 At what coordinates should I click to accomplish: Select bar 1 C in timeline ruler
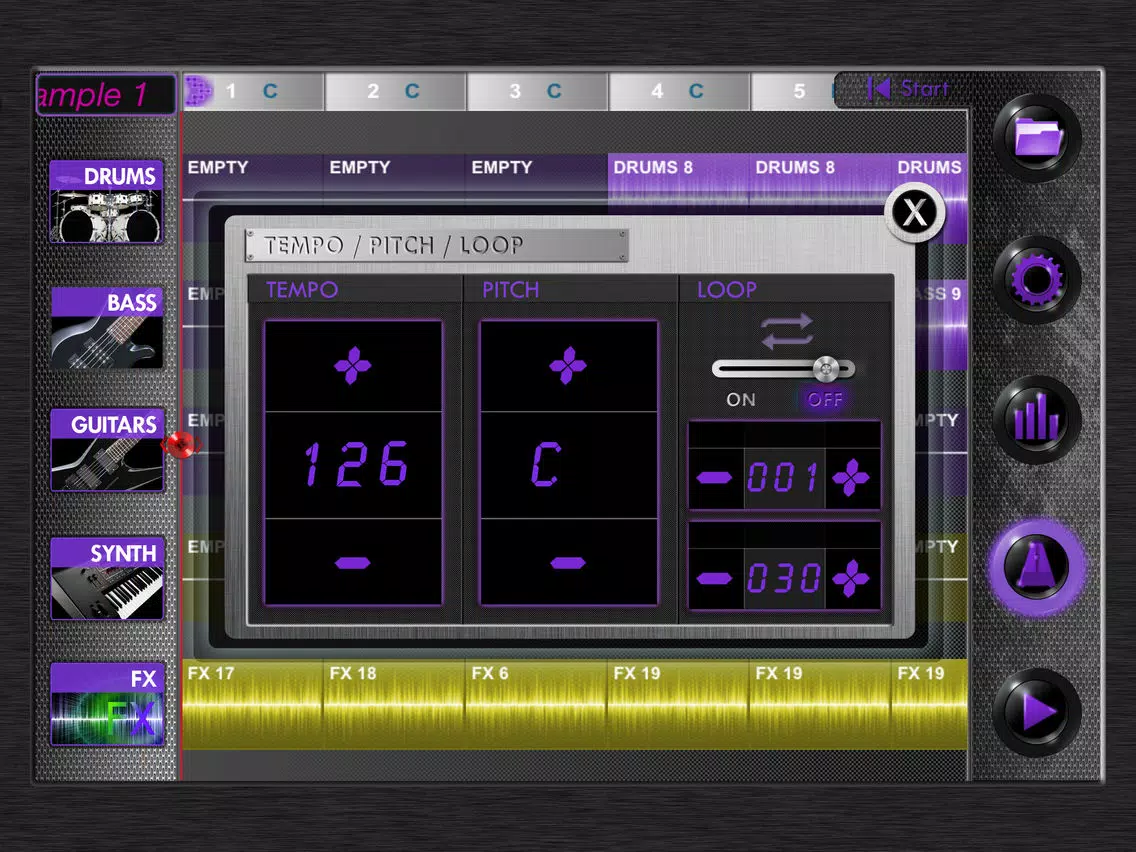[x=252, y=91]
